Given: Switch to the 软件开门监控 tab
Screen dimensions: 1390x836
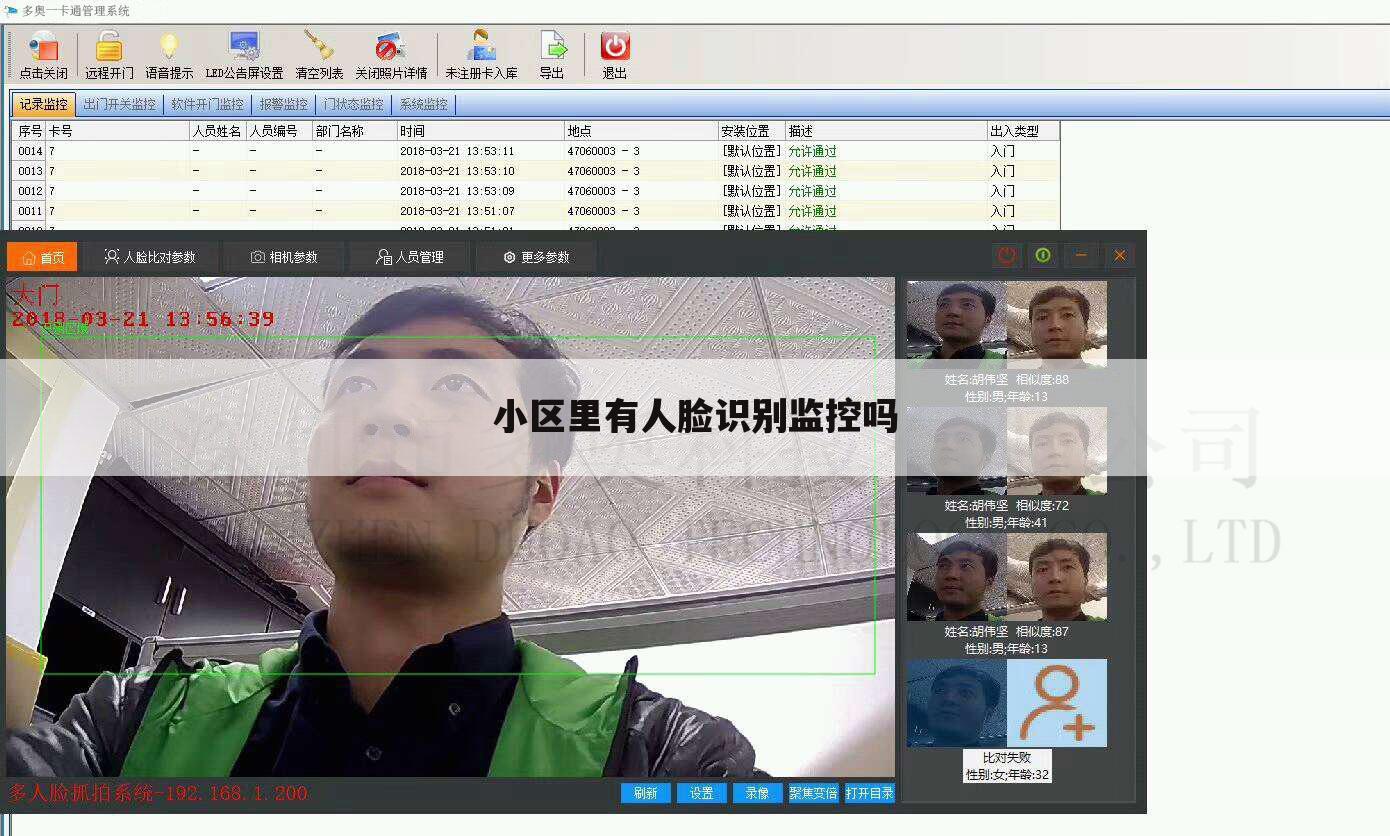Looking at the screenshot, I should [x=207, y=104].
